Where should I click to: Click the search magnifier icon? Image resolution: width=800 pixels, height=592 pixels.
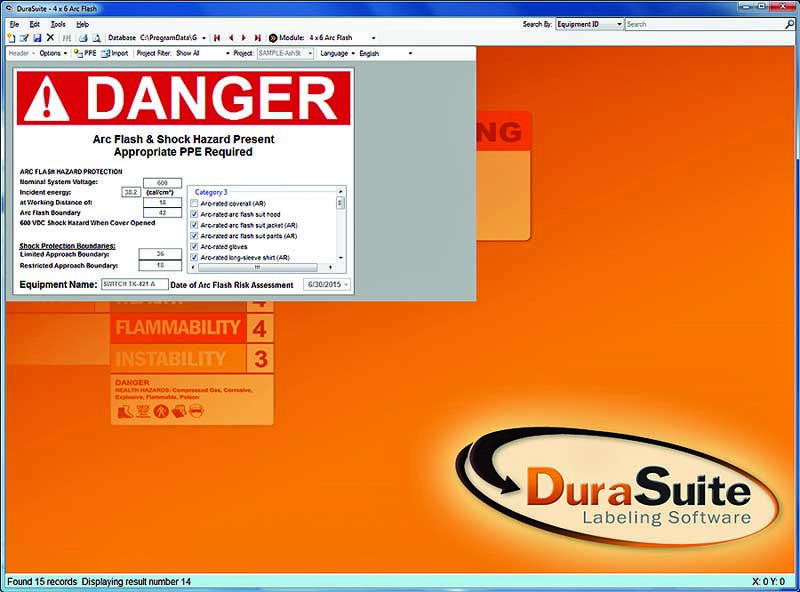pyautogui.click(x=790, y=24)
